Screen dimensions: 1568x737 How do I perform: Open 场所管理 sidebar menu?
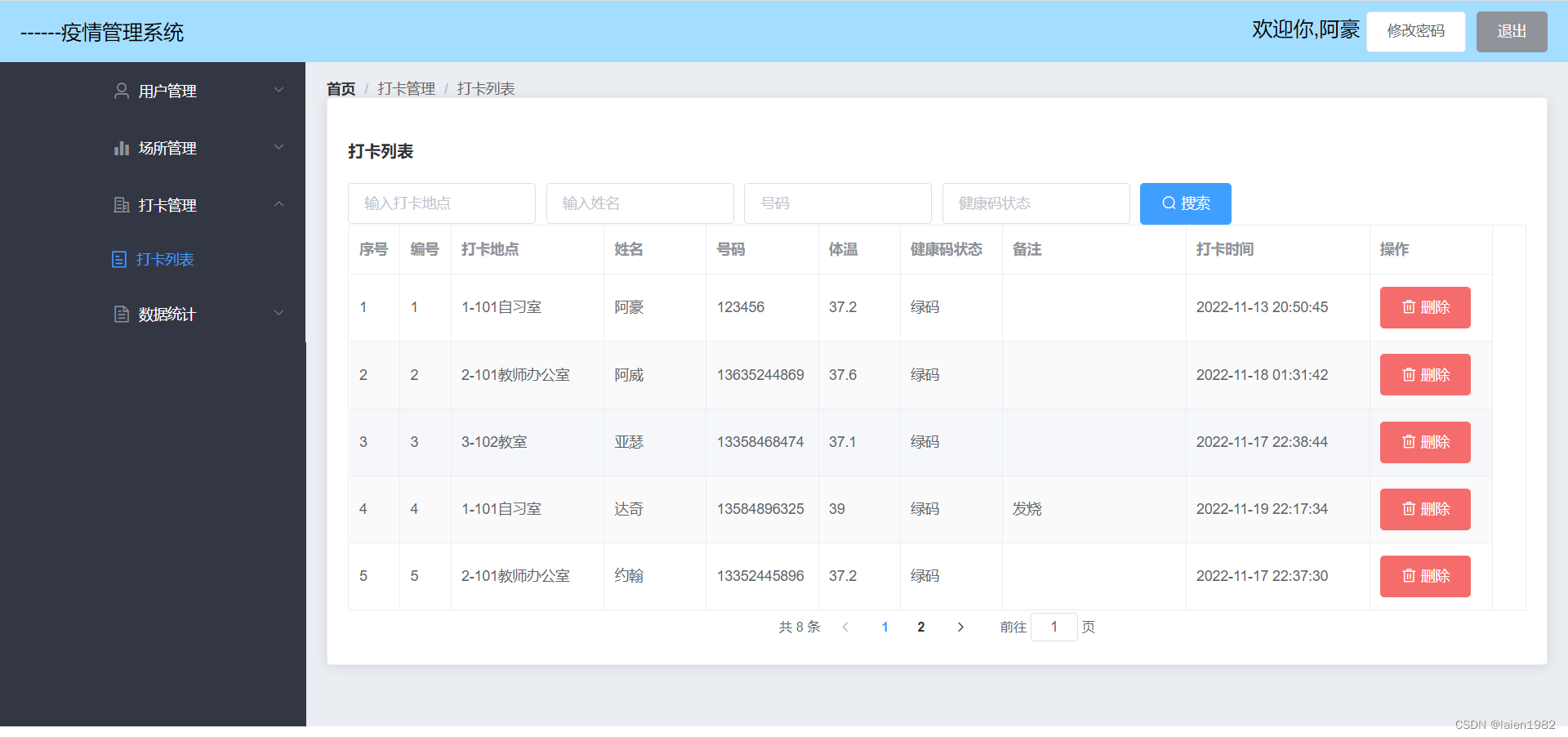click(153, 148)
